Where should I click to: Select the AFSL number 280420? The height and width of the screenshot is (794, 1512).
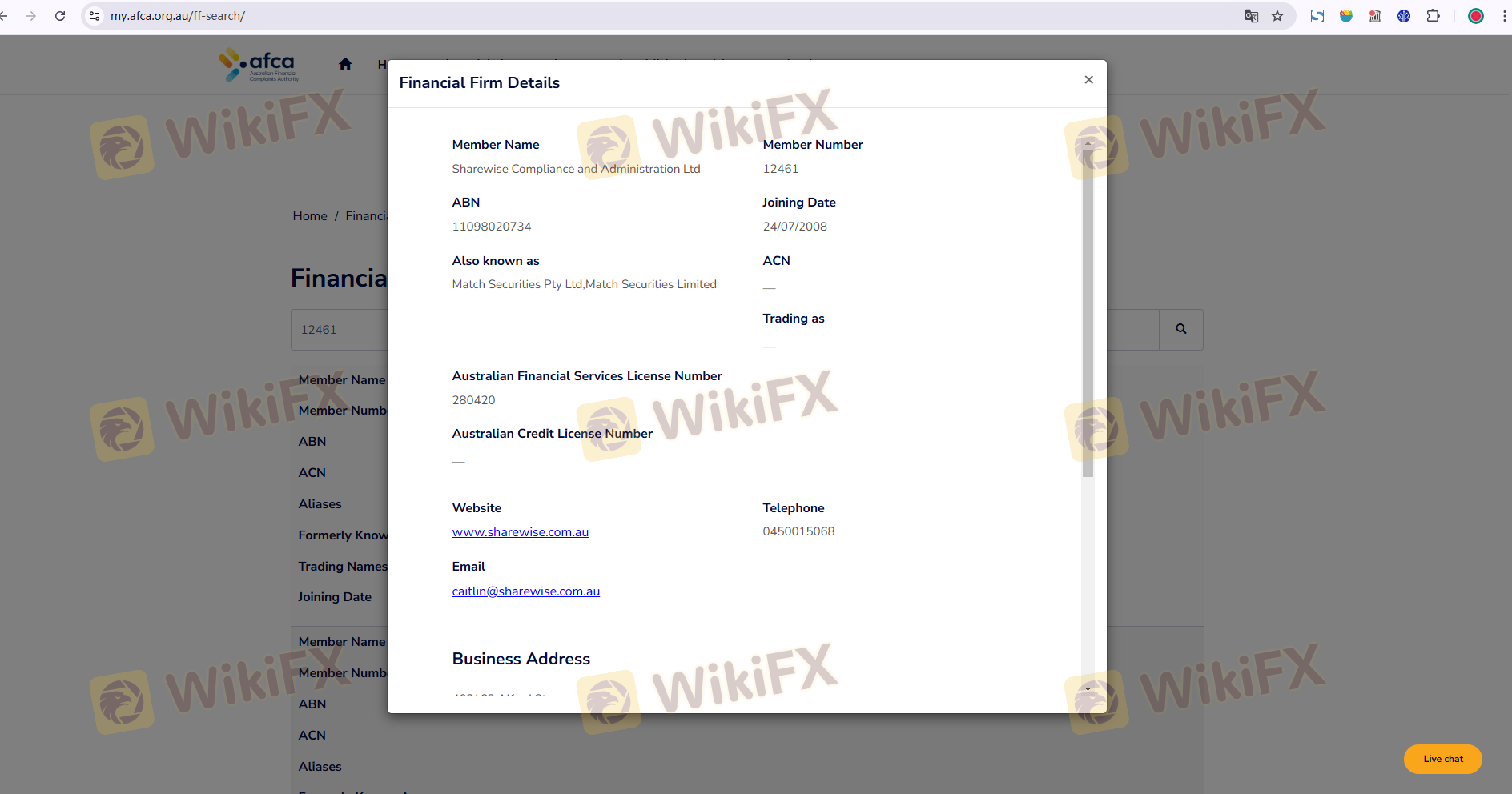(474, 400)
